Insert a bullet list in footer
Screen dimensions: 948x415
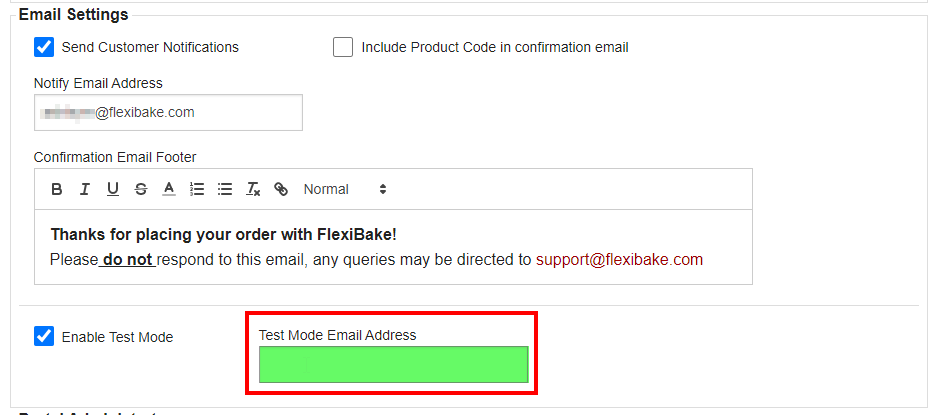click(x=225, y=189)
